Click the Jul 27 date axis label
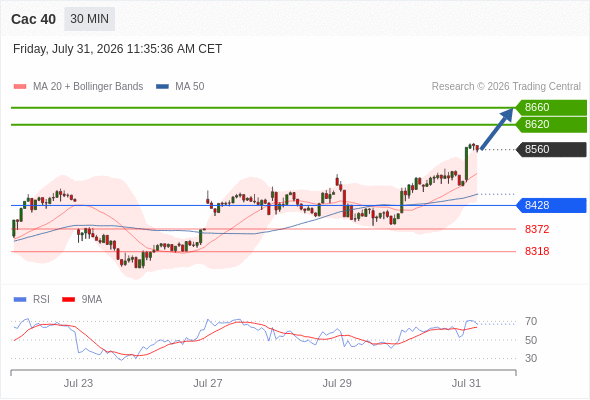The width and height of the screenshot is (590, 400). click(208, 383)
